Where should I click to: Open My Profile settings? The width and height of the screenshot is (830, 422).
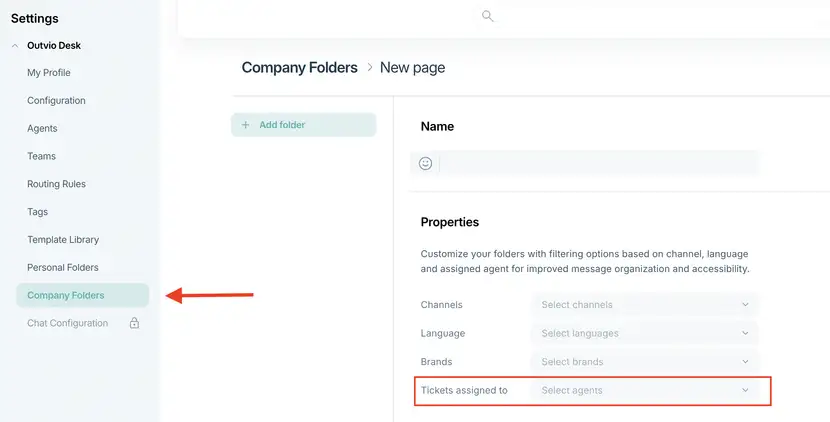click(49, 73)
